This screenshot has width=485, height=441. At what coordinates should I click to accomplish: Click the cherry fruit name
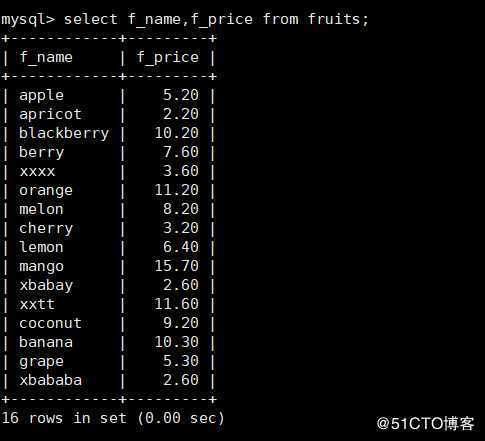[x=46, y=229]
